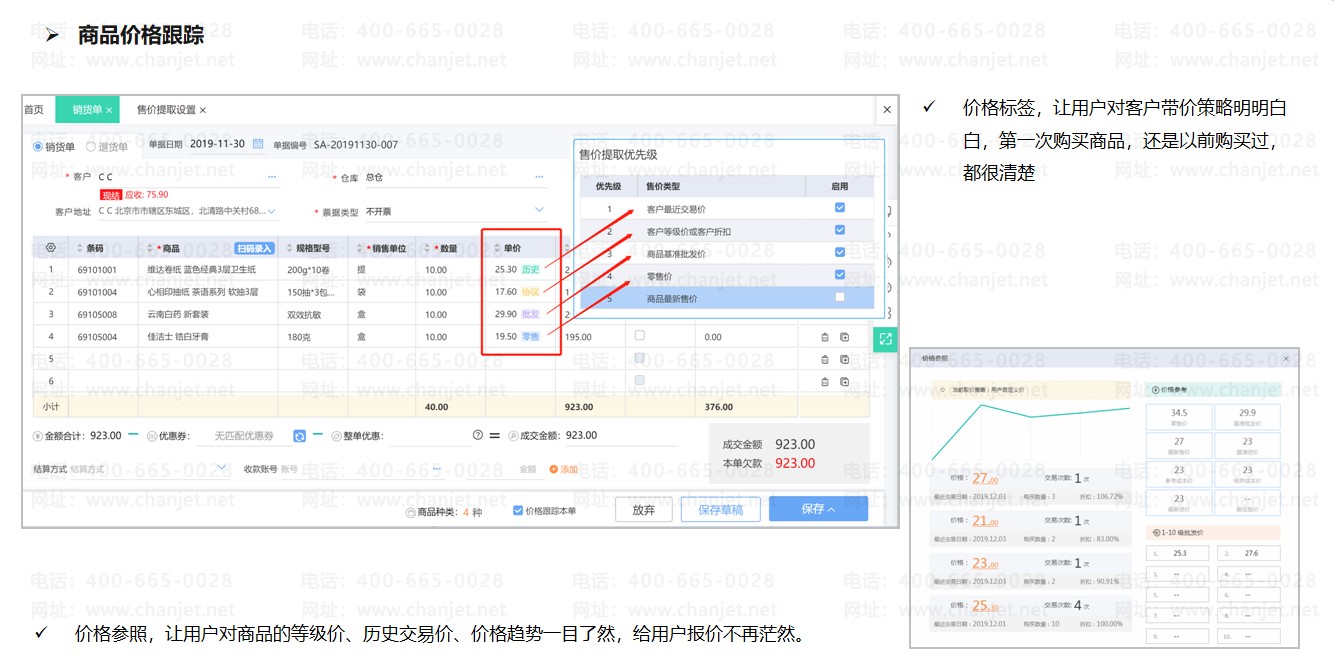Open the 票据类型 dropdown

540,210
